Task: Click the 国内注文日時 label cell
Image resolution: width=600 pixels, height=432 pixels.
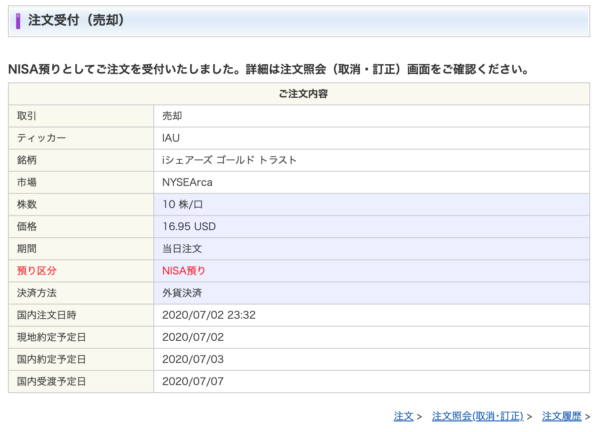Action: pyautogui.click(x=81, y=315)
